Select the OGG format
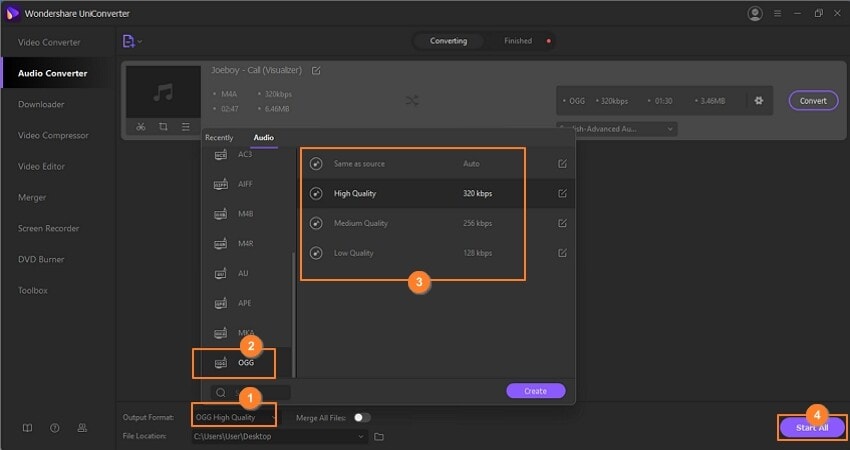The image size is (850, 450). 246,363
